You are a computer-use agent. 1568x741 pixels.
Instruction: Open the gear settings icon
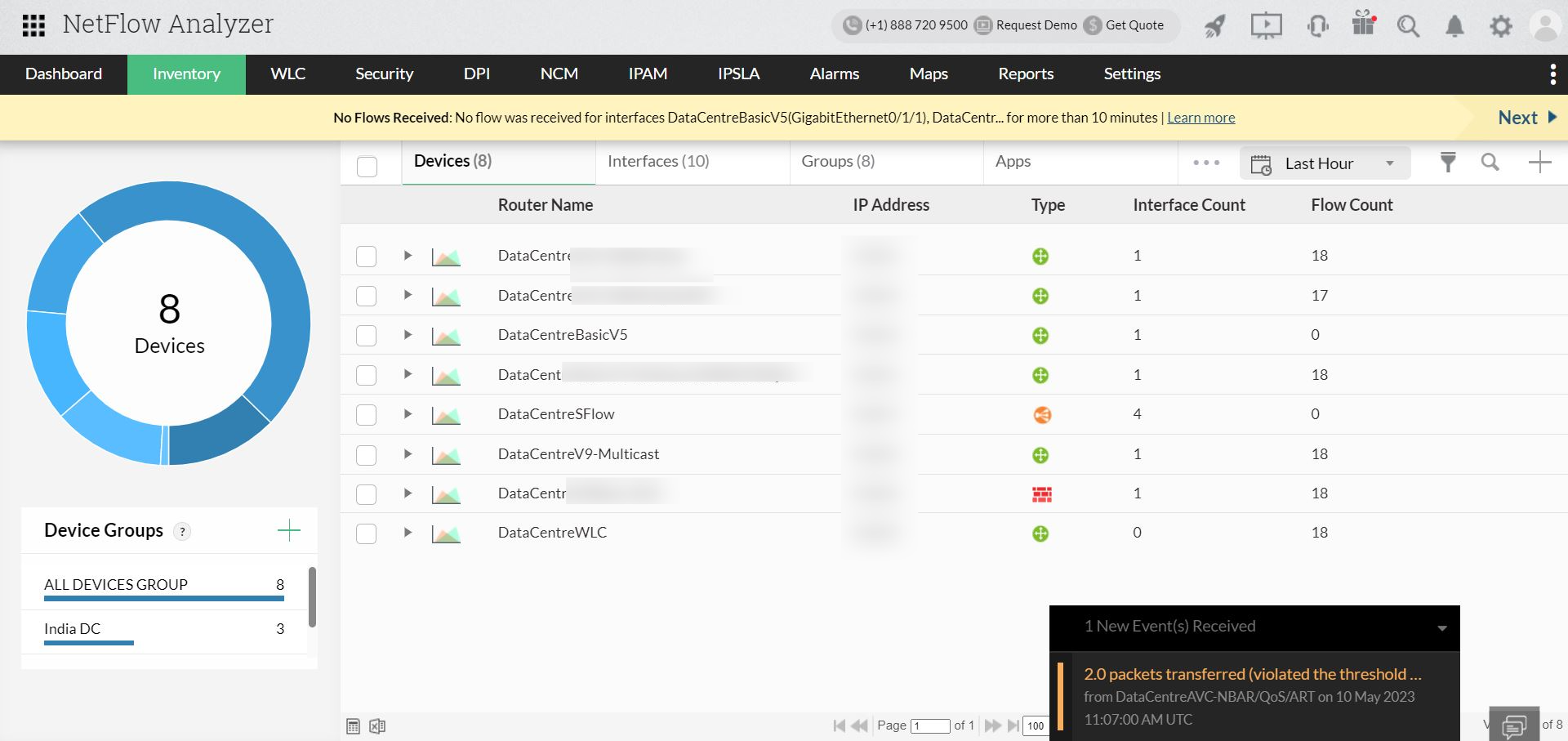coord(1501,26)
